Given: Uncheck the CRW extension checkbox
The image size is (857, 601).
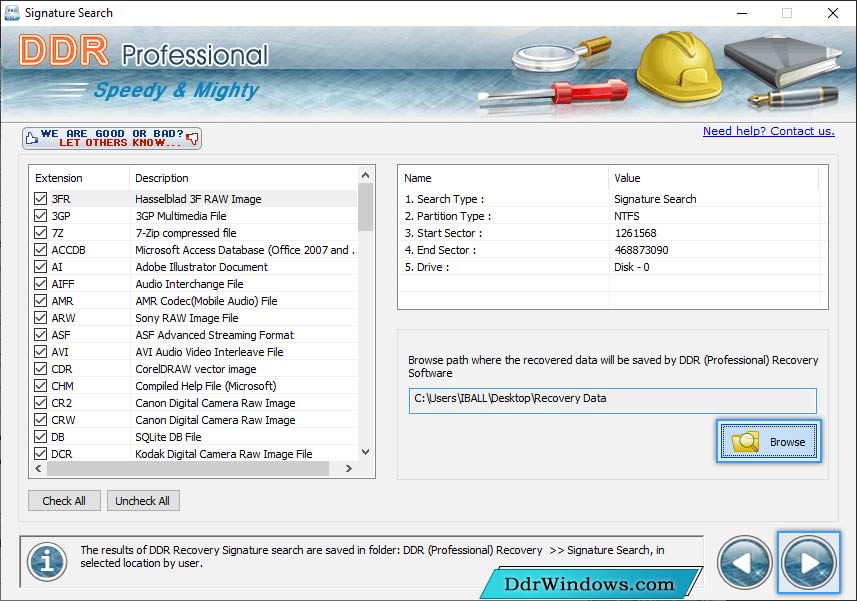Looking at the screenshot, I should click(x=40, y=420).
